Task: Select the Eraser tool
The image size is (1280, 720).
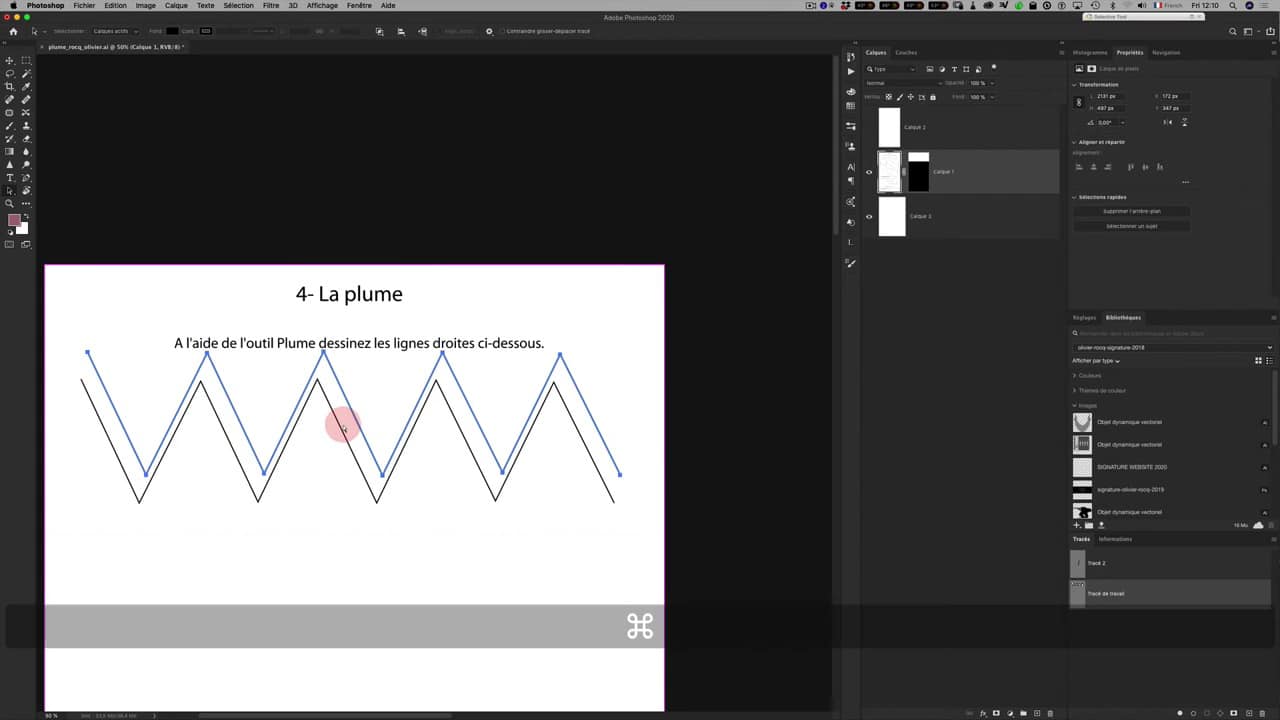Action: click(x=26, y=139)
